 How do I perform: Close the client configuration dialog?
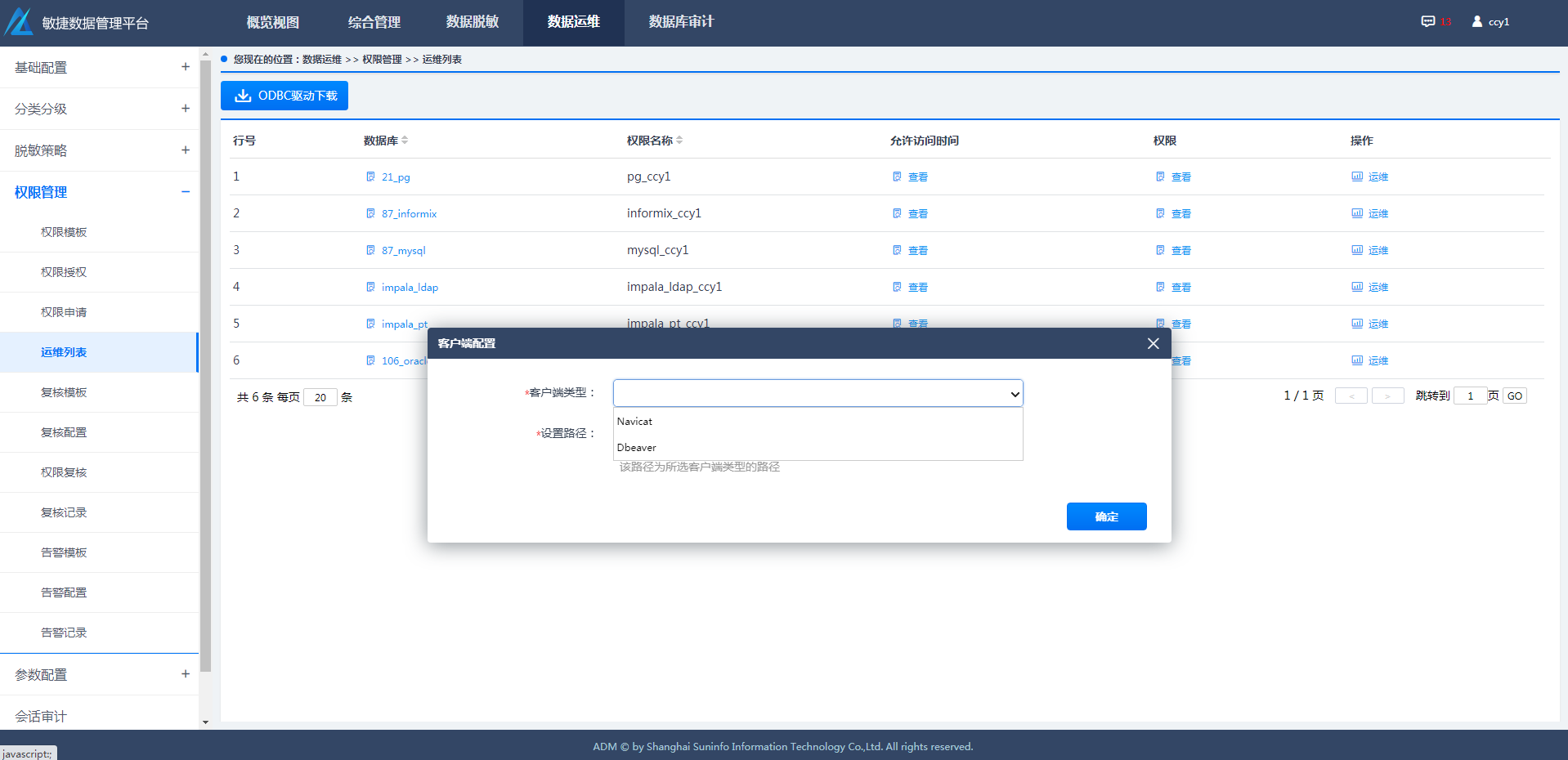coord(1153,344)
